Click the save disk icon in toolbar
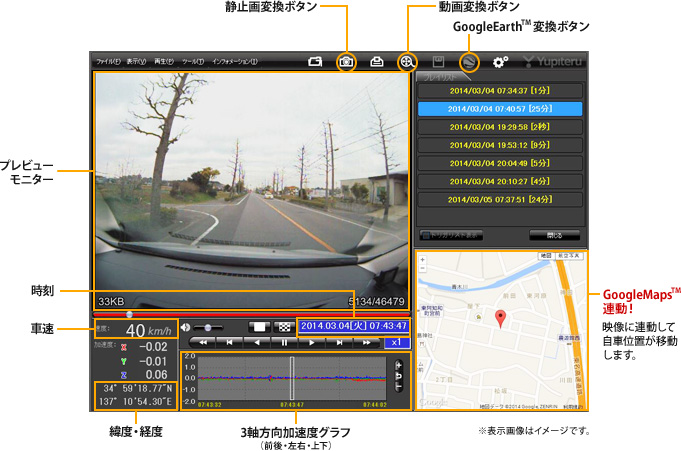 tap(438, 61)
